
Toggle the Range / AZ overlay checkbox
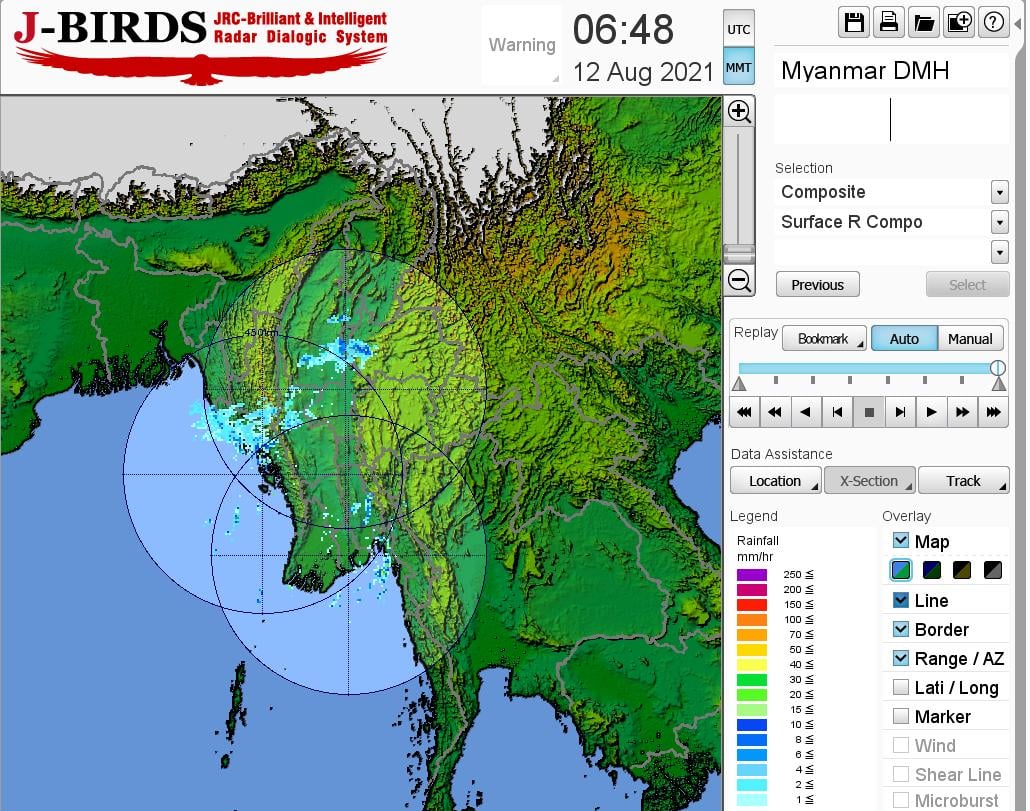(901, 658)
